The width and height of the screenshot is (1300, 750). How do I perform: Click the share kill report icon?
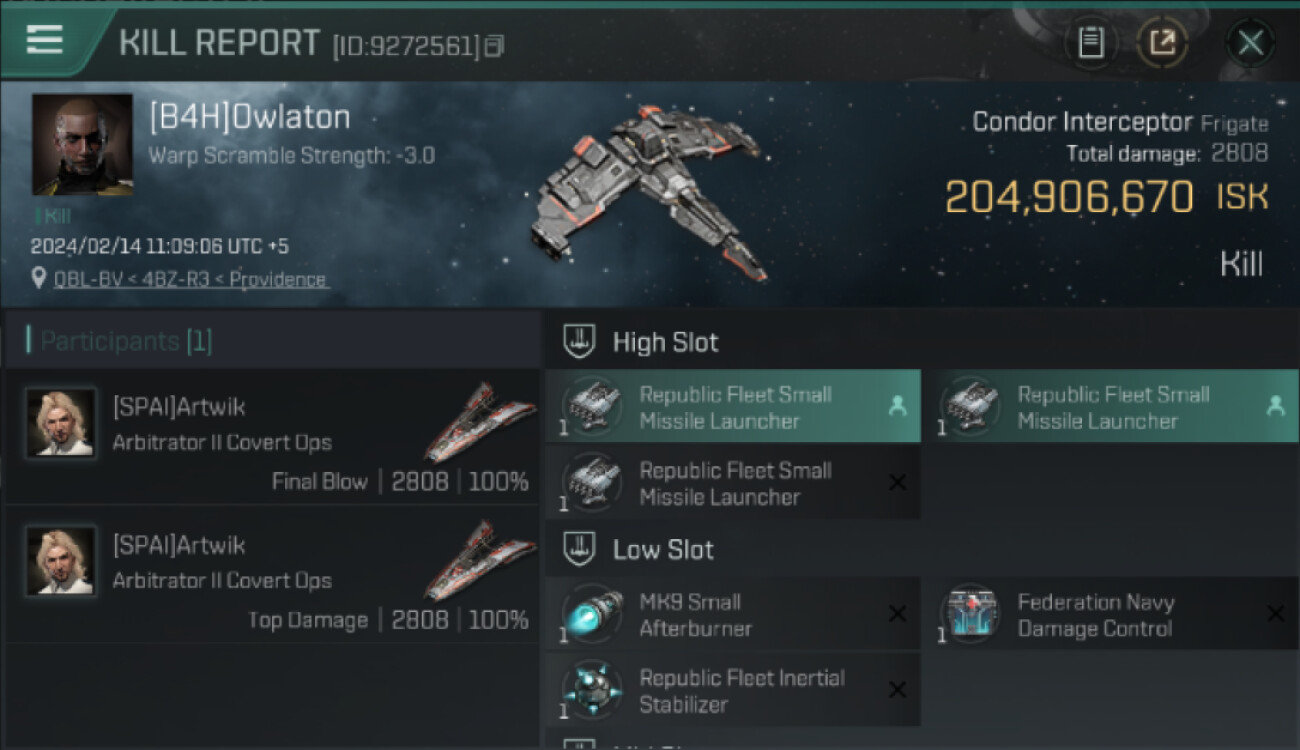(x=1162, y=42)
